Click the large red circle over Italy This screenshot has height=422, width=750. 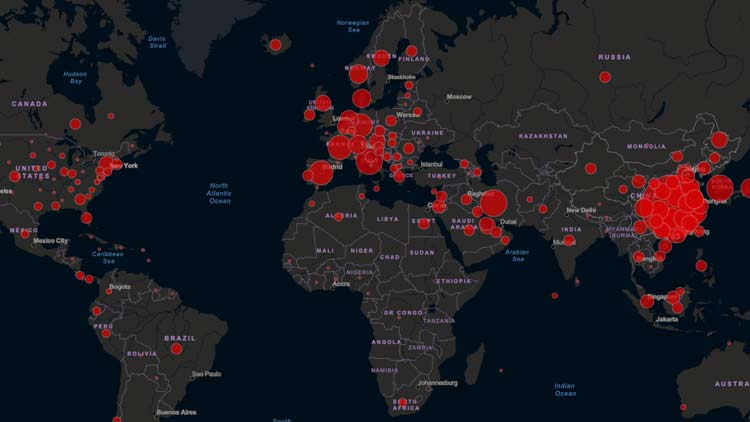tap(369, 160)
